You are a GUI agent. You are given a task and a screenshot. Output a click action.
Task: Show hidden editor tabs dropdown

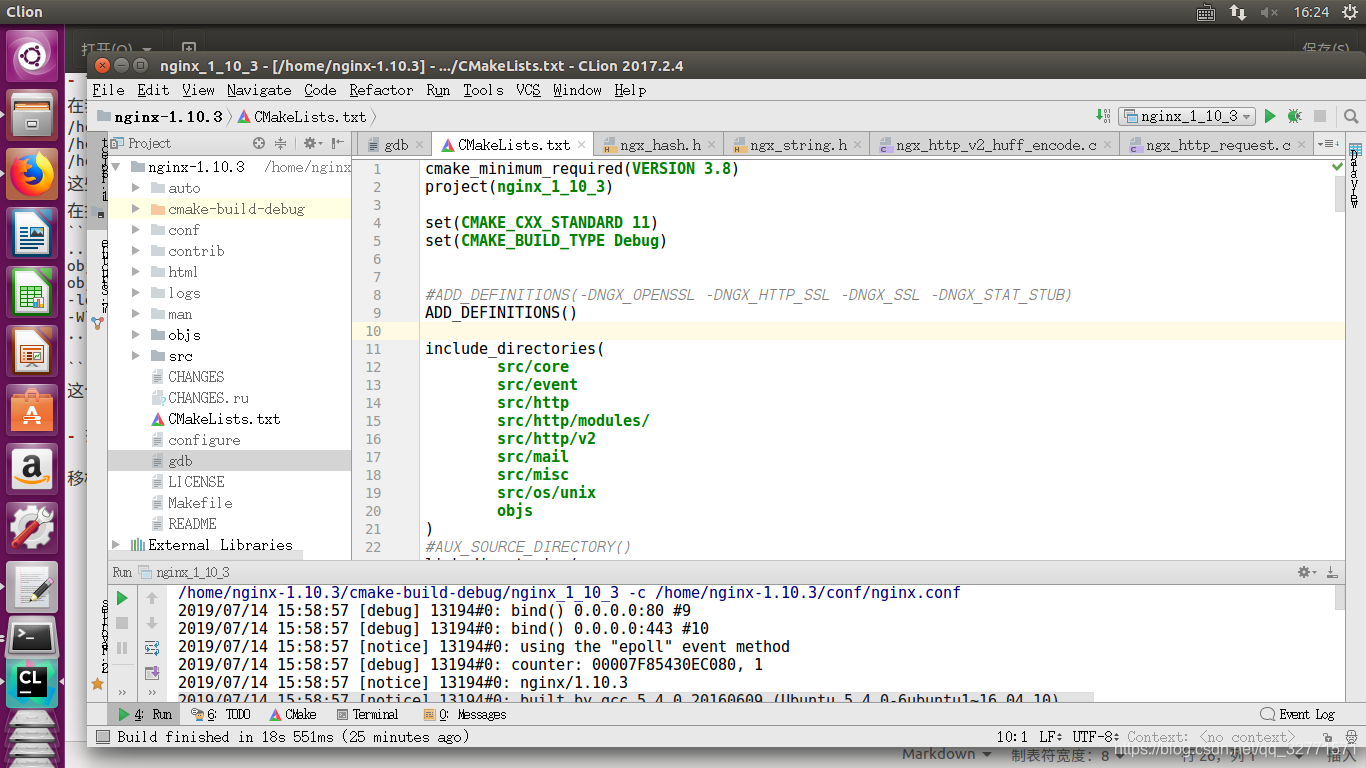point(1327,144)
